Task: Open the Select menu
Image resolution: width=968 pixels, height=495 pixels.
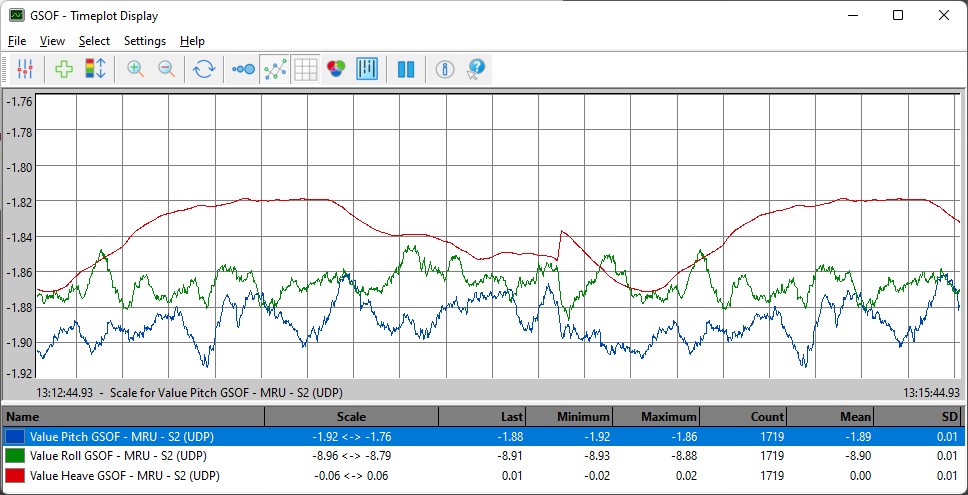Action: point(94,41)
